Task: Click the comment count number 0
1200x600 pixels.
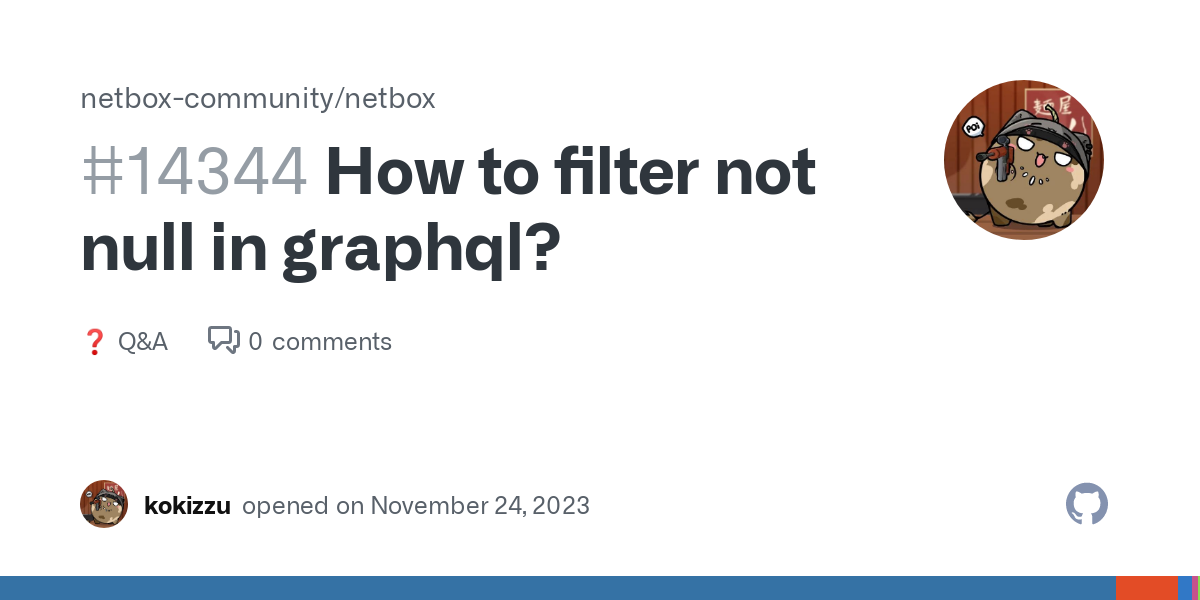Action: (256, 342)
